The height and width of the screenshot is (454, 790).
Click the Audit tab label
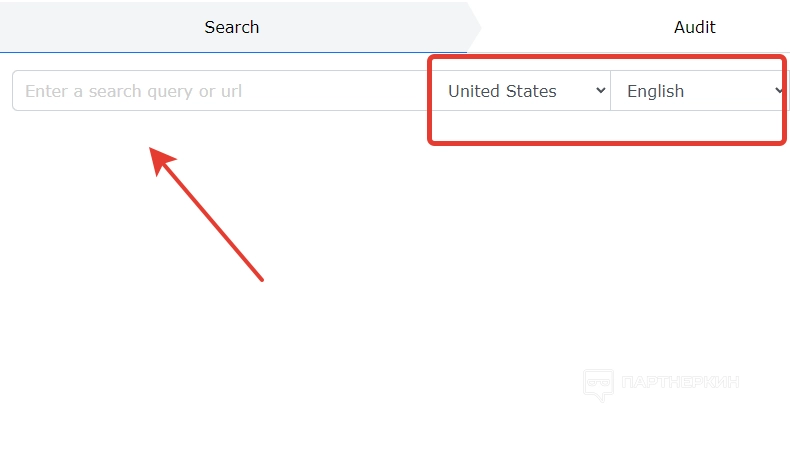pyautogui.click(x=694, y=27)
